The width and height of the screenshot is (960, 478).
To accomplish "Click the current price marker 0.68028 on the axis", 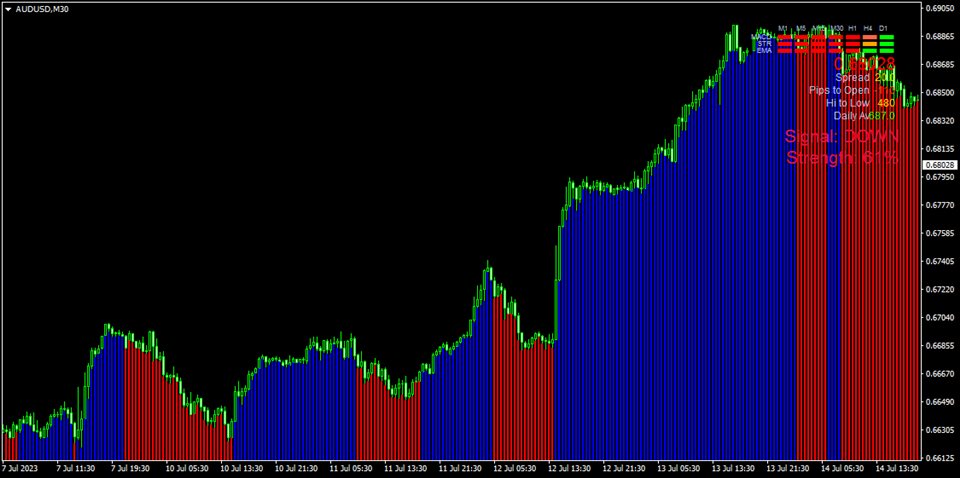I will coord(940,165).
